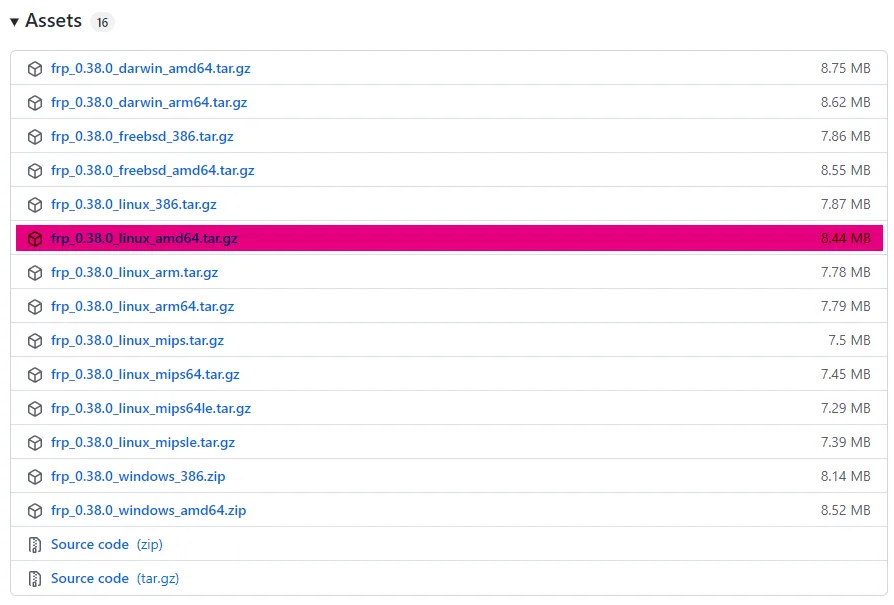Screen dimensions: 894x605
Task: Click package icon beside darwin_amd64 tarball
Action: point(35,69)
